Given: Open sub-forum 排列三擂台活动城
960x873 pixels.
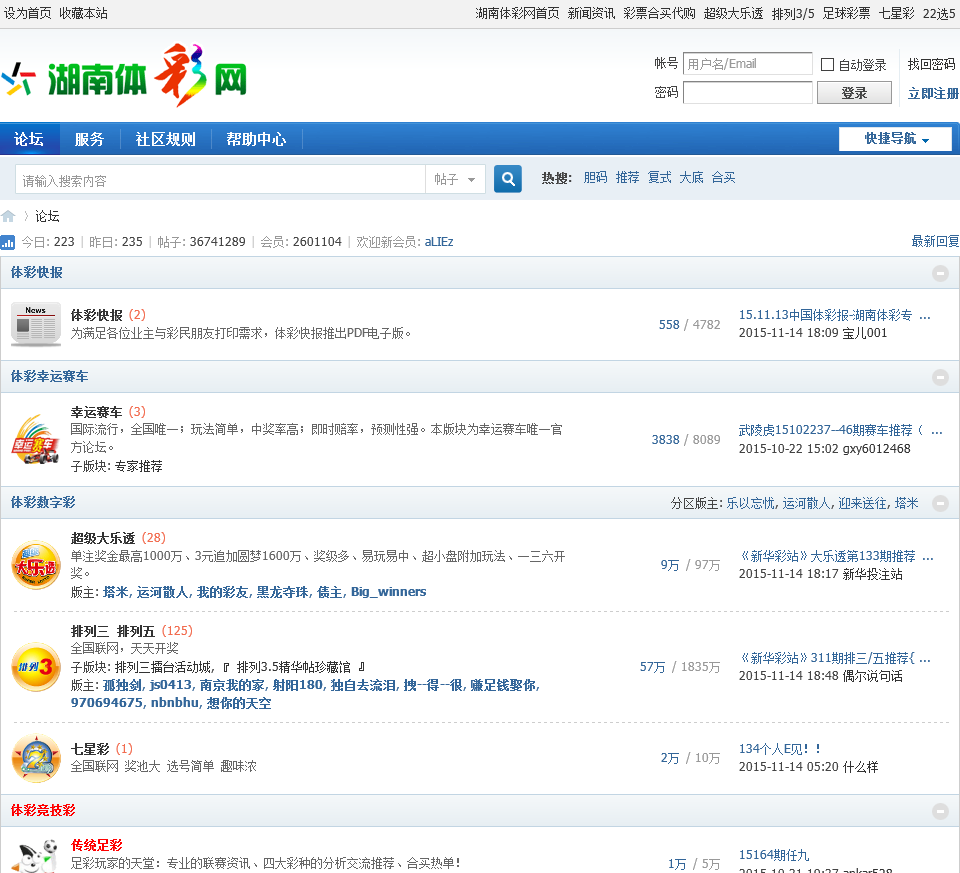Looking at the screenshot, I should (164, 667).
